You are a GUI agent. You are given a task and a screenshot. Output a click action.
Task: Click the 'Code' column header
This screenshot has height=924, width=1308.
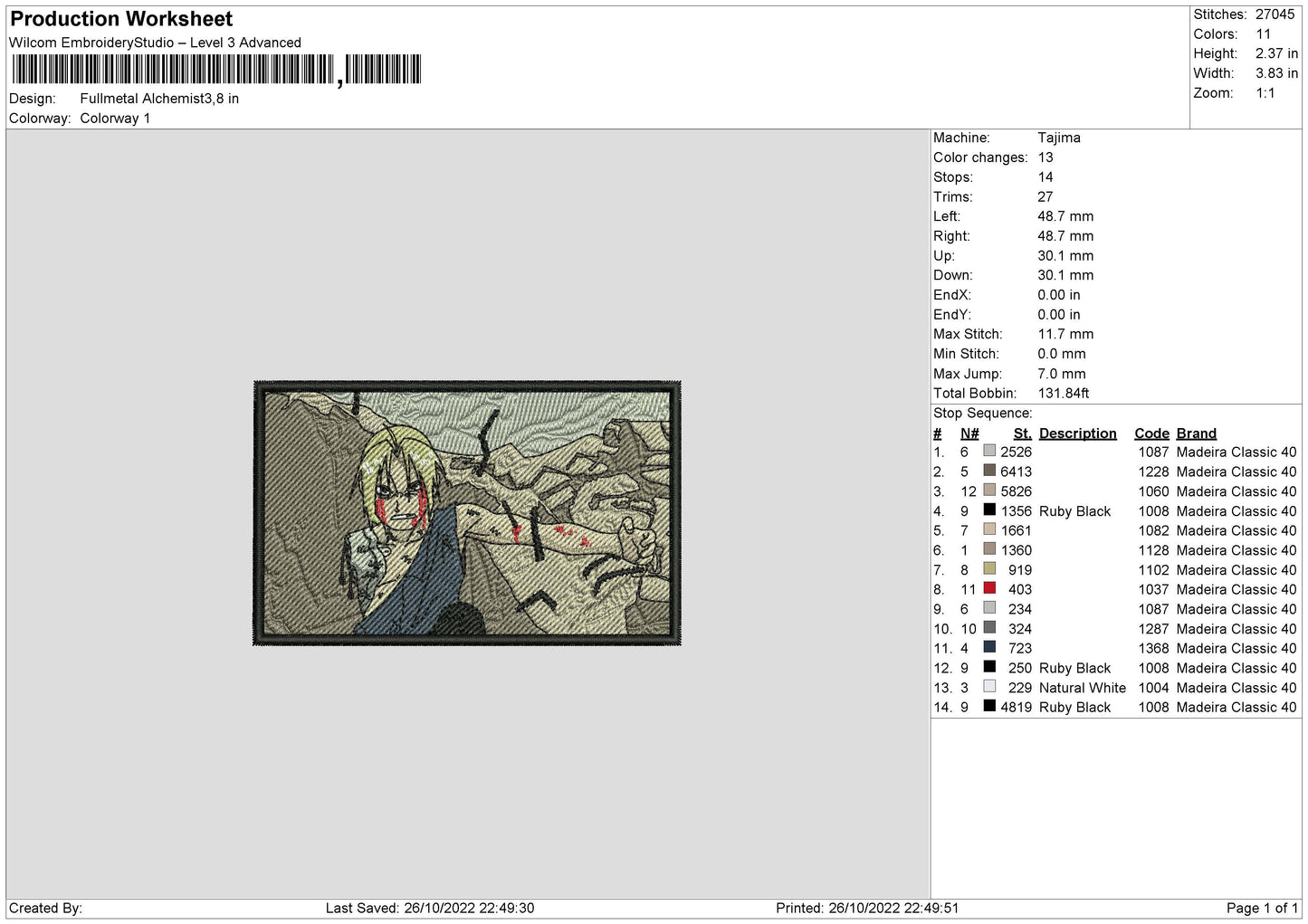tap(1151, 433)
